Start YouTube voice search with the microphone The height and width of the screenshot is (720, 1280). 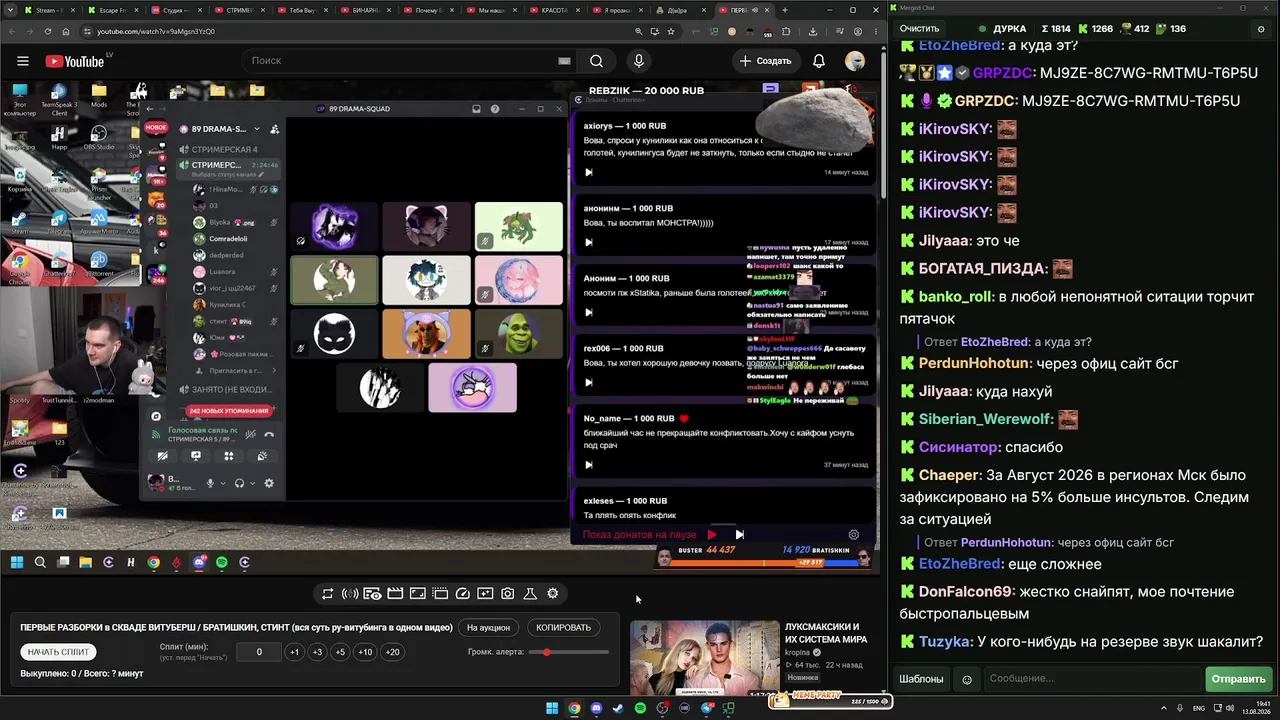pyautogui.click(x=639, y=61)
